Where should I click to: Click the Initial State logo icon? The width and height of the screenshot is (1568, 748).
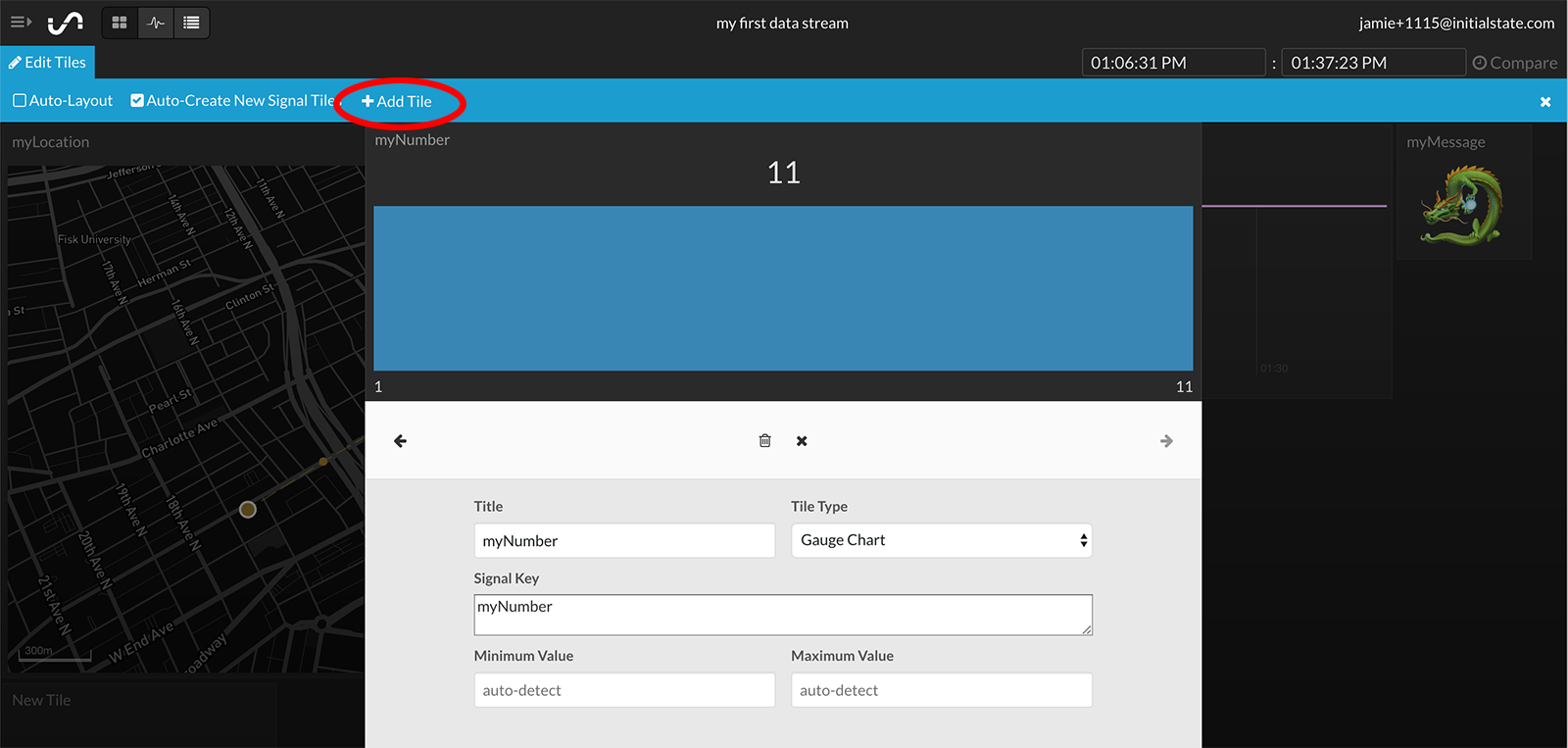pyautogui.click(x=66, y=22)
